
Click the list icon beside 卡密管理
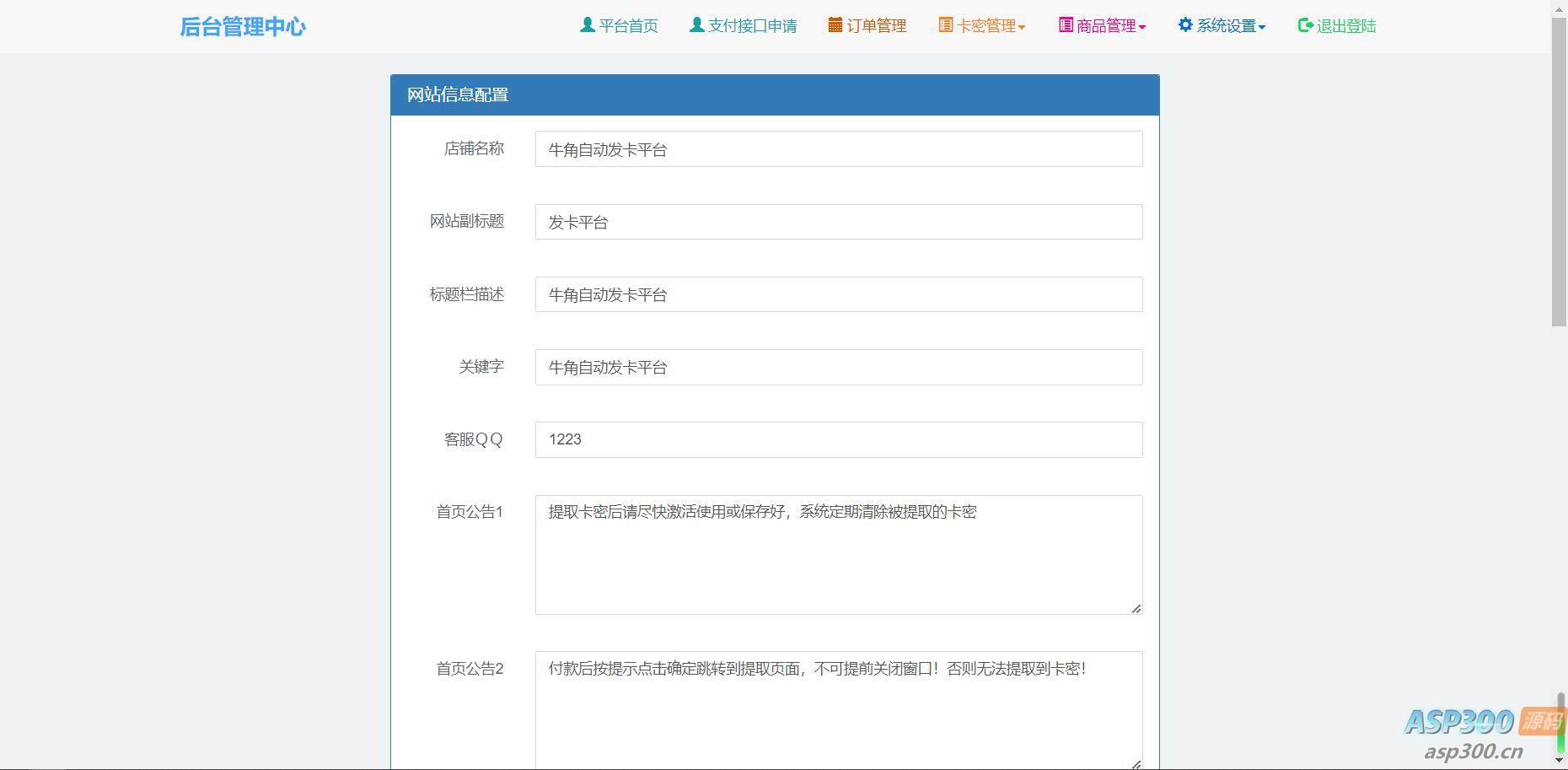(x=946, y=25)
